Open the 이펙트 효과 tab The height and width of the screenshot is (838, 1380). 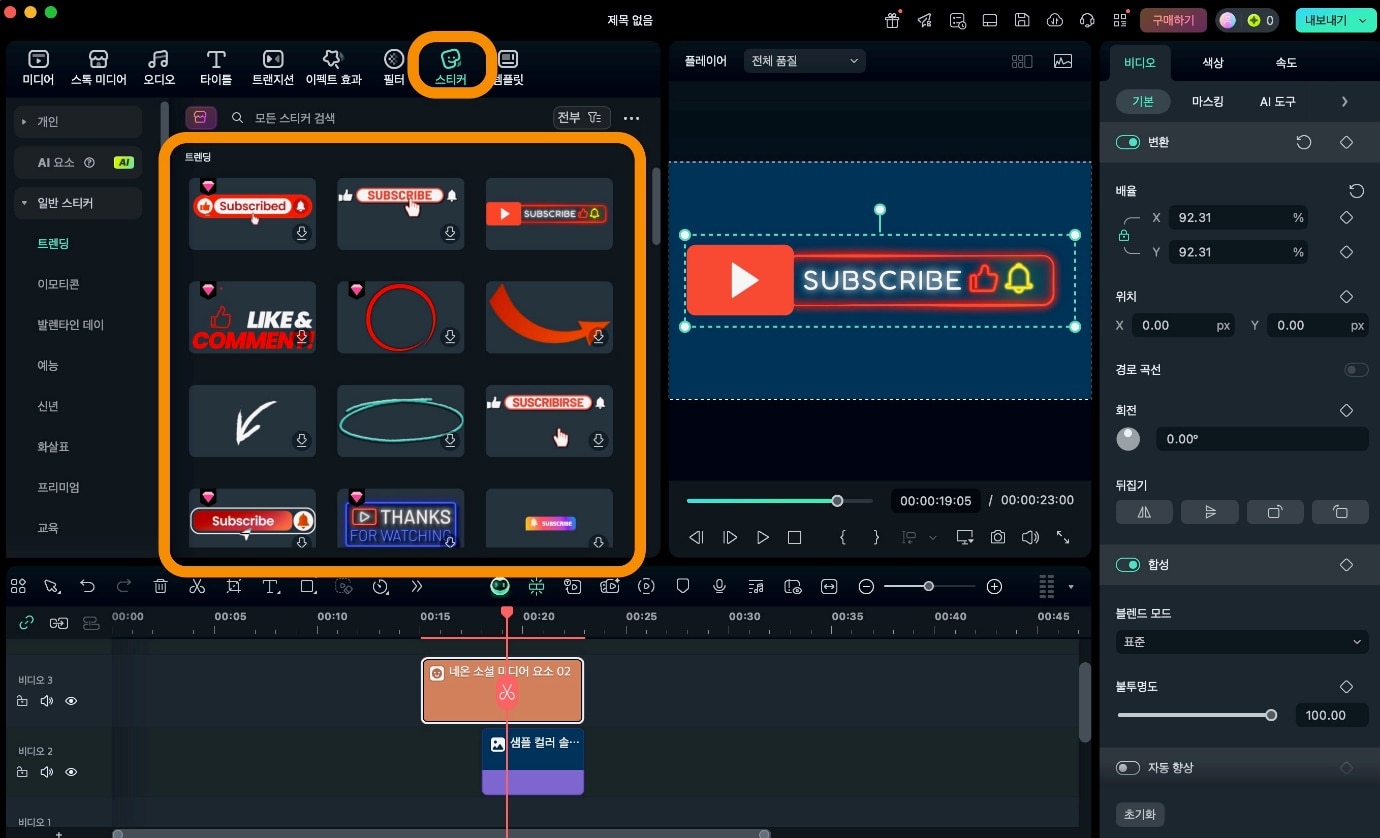tap(333, 67)
